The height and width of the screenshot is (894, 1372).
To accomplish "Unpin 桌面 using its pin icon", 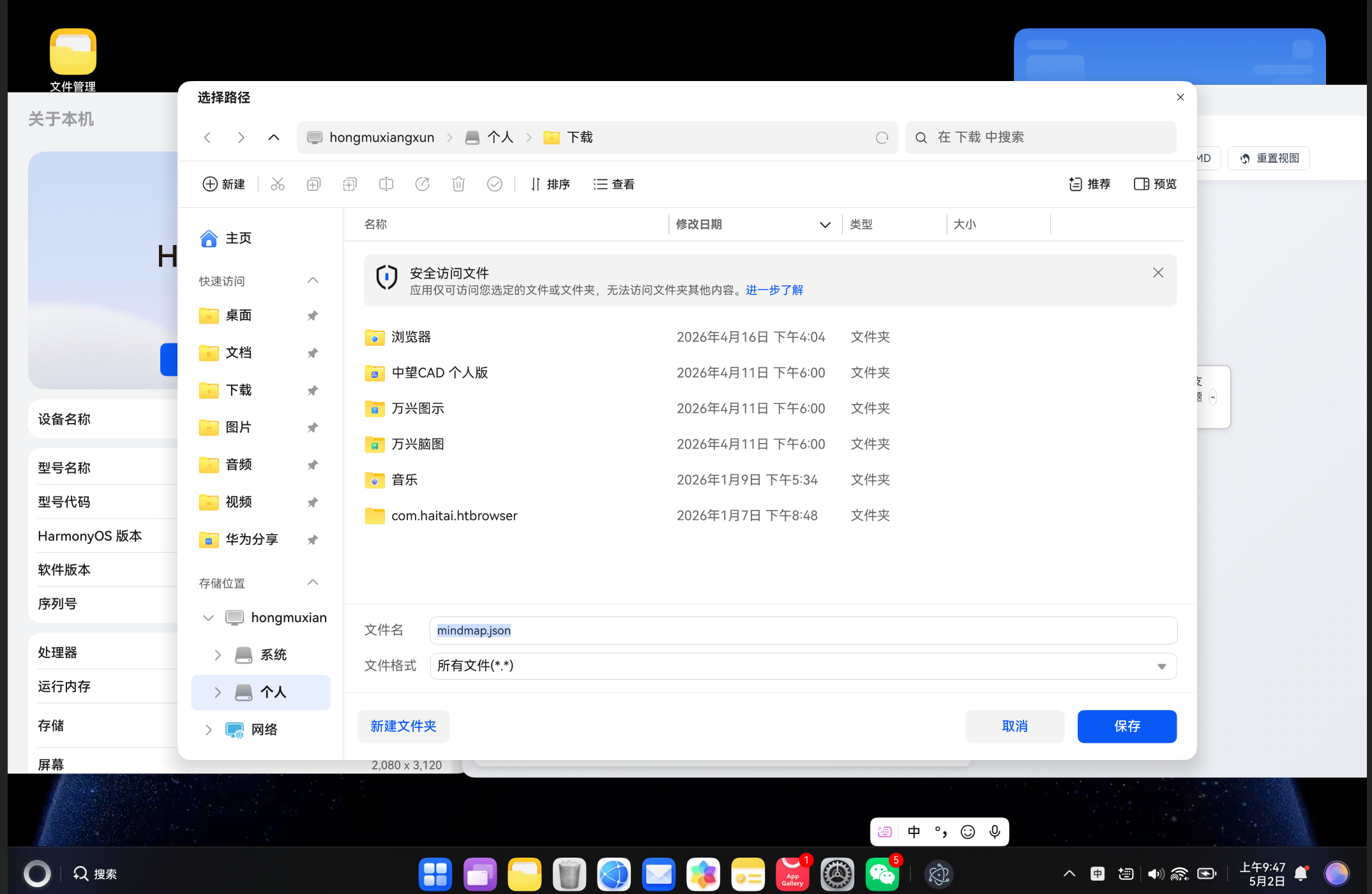I will click(x=312, y=316).
